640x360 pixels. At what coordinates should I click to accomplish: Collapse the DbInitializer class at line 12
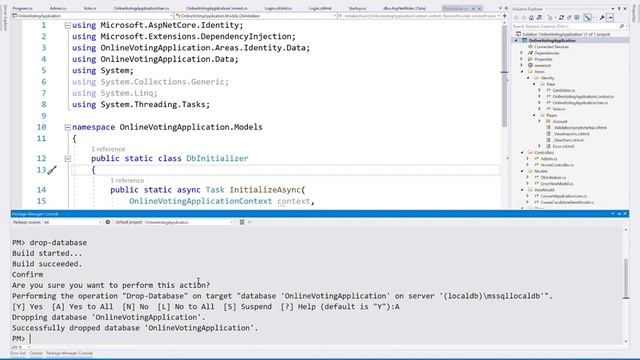tap(68, 159)
